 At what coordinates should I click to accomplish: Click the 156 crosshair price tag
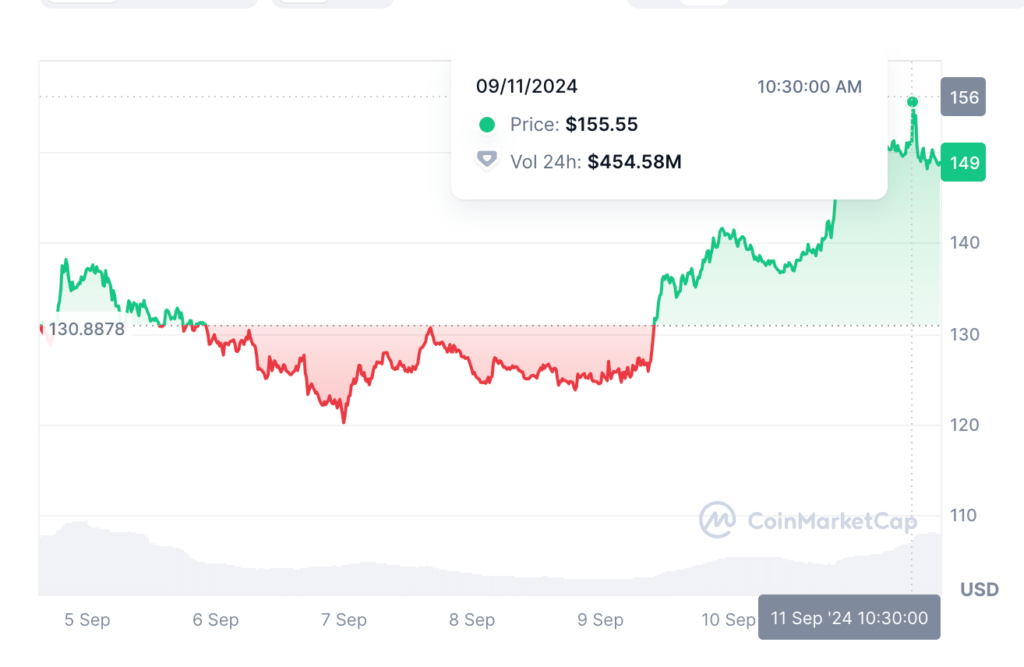click(x=964, y=98)
